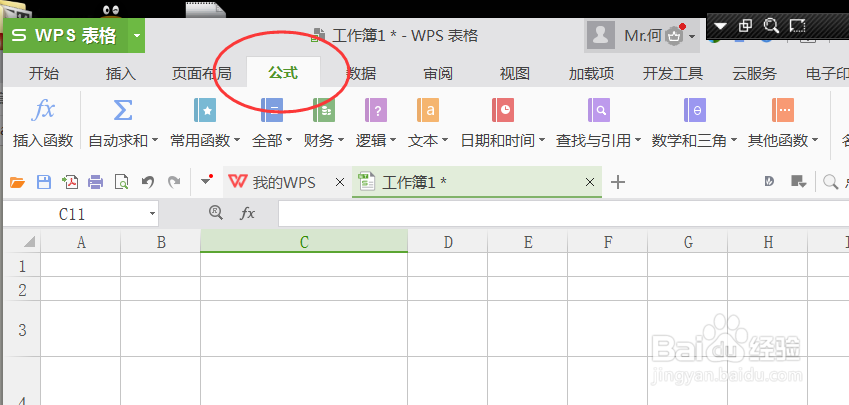Switch to the 云服务 tab
This screenshot has width=849, height=405.
(x=754, y=74)
